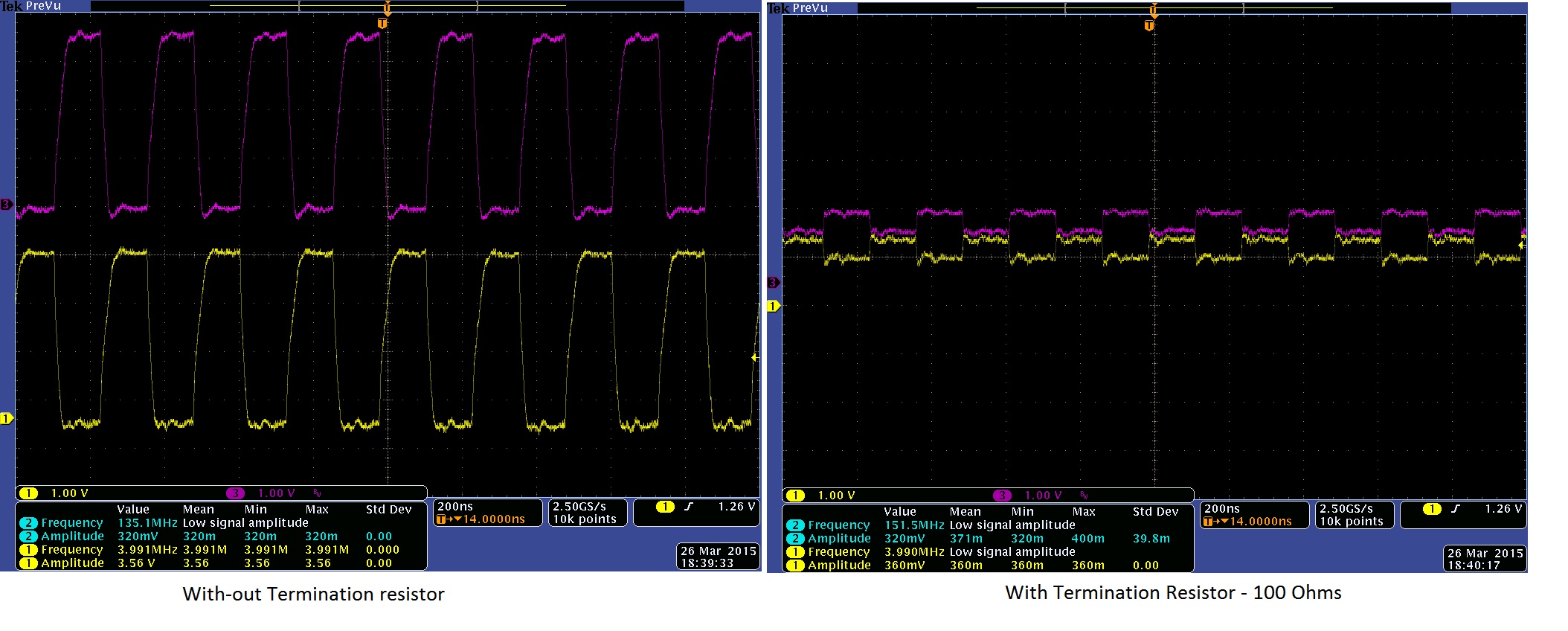
Task: Select yellow channel 1 ground marker on right scope
Action: click(x=773, y=306)
